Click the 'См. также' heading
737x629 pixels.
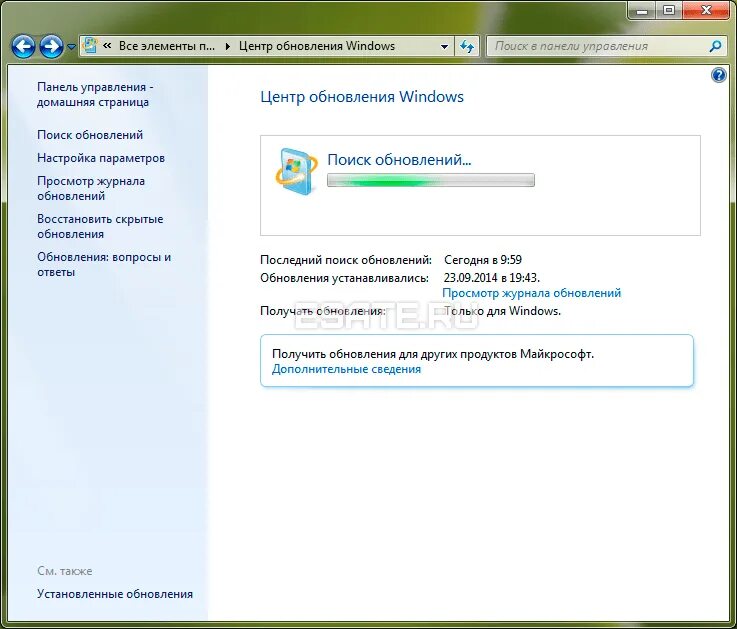64,571
